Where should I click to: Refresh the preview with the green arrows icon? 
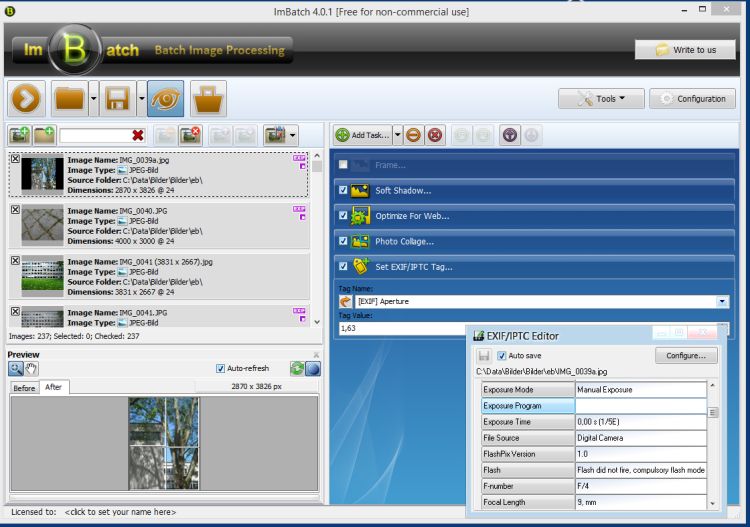point(297,368)
